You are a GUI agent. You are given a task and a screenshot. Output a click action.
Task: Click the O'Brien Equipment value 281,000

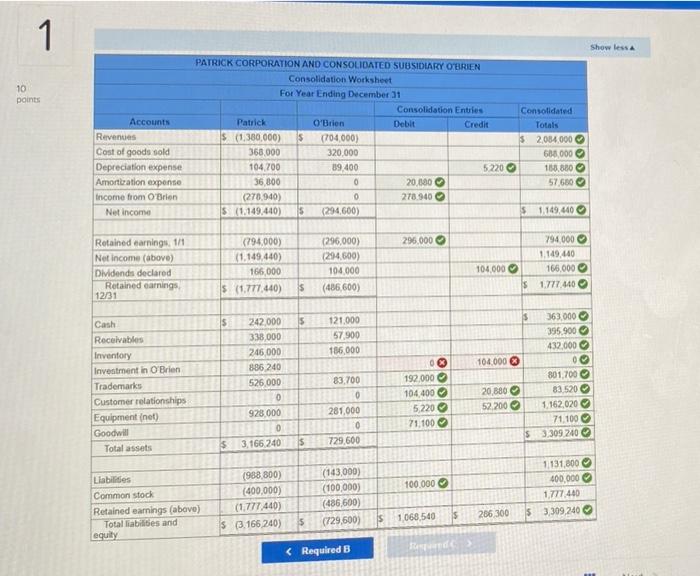(x=344, y=410)
